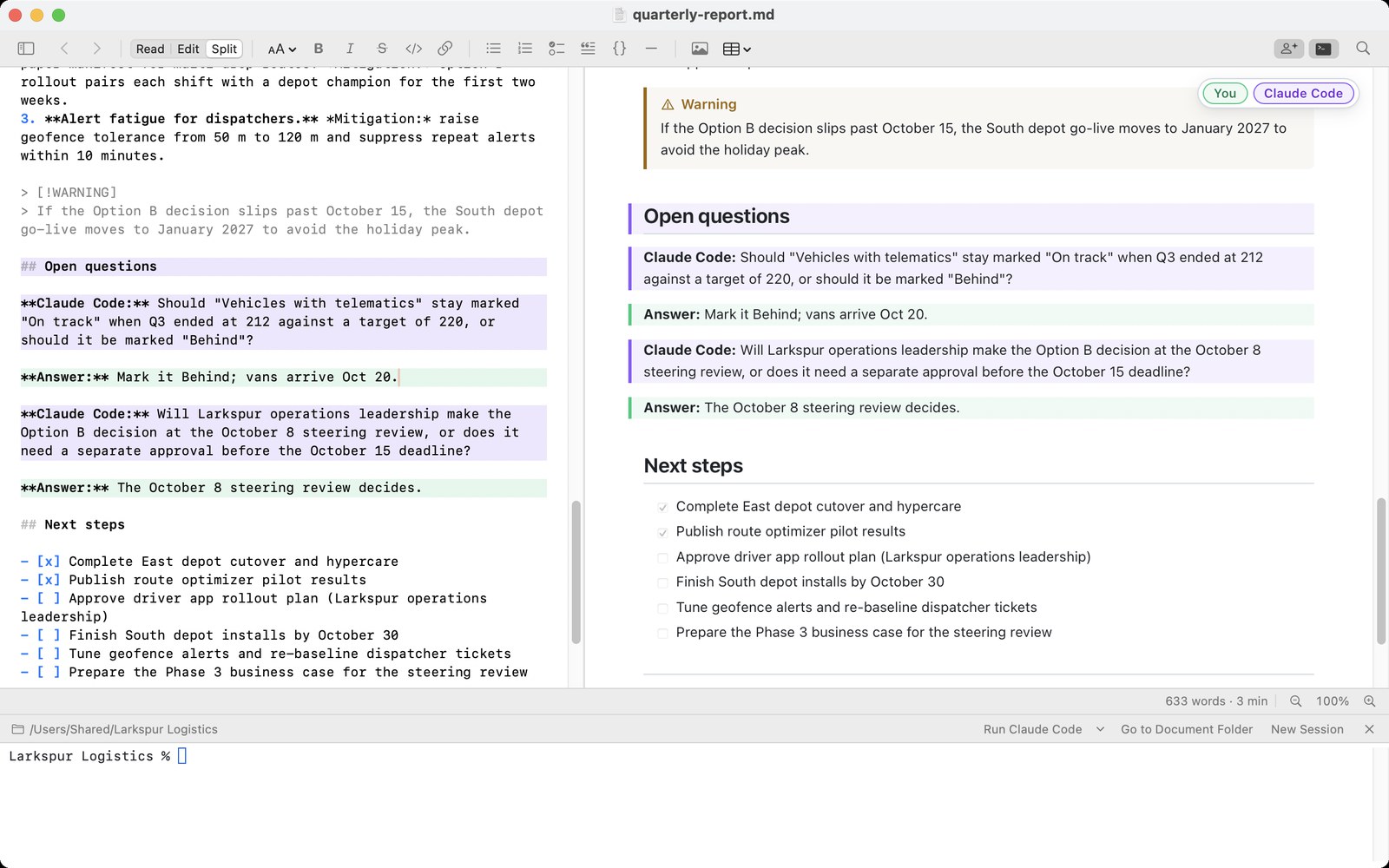The height and width of the screenshot is (868, 1389).
Task: Zoom in using the plus magnifier
Action: pyautogui.click(x=1370, y=701)
